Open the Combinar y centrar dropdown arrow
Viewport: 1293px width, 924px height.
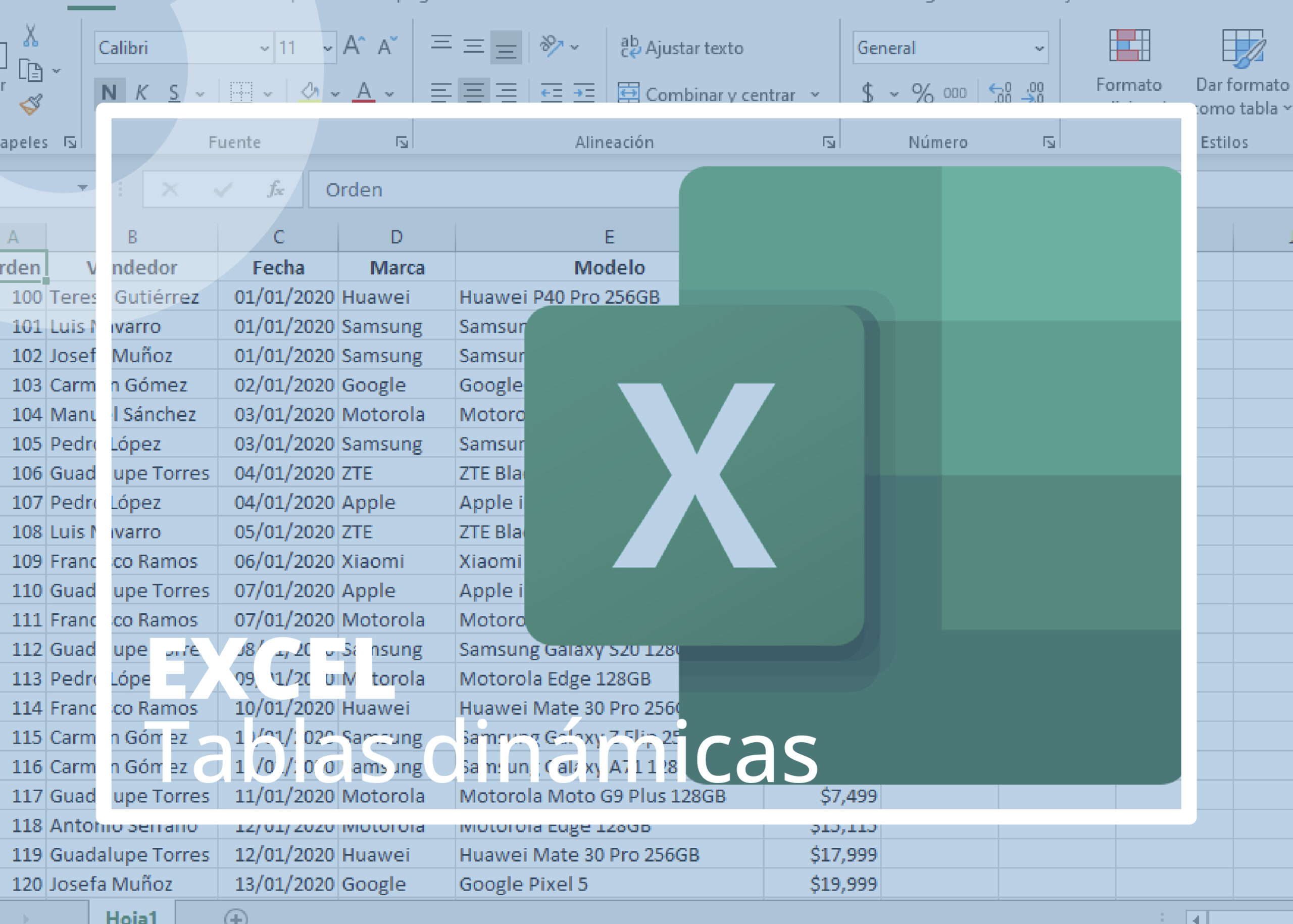(815, 94)
